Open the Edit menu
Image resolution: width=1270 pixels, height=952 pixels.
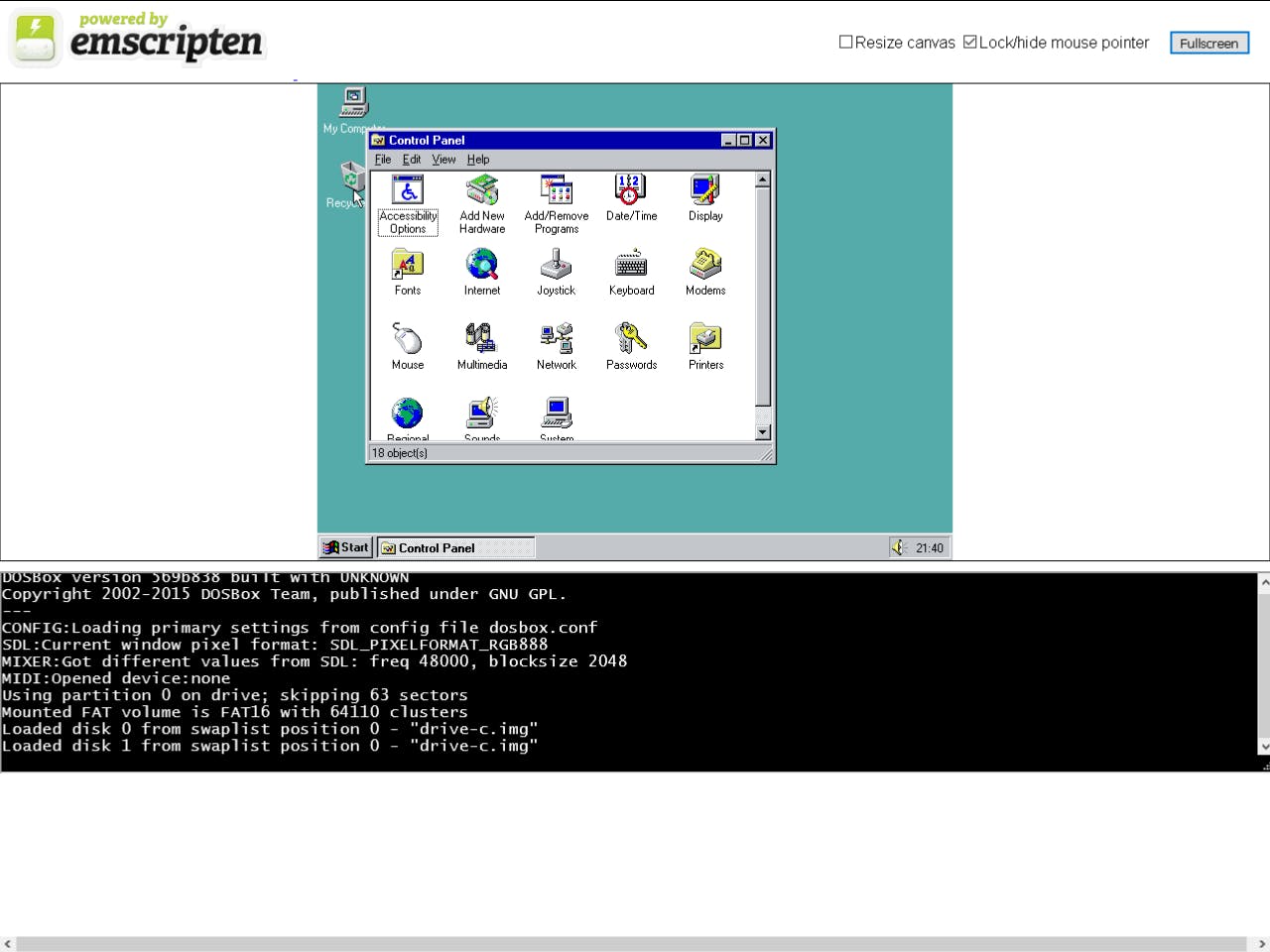pos(412,160)
